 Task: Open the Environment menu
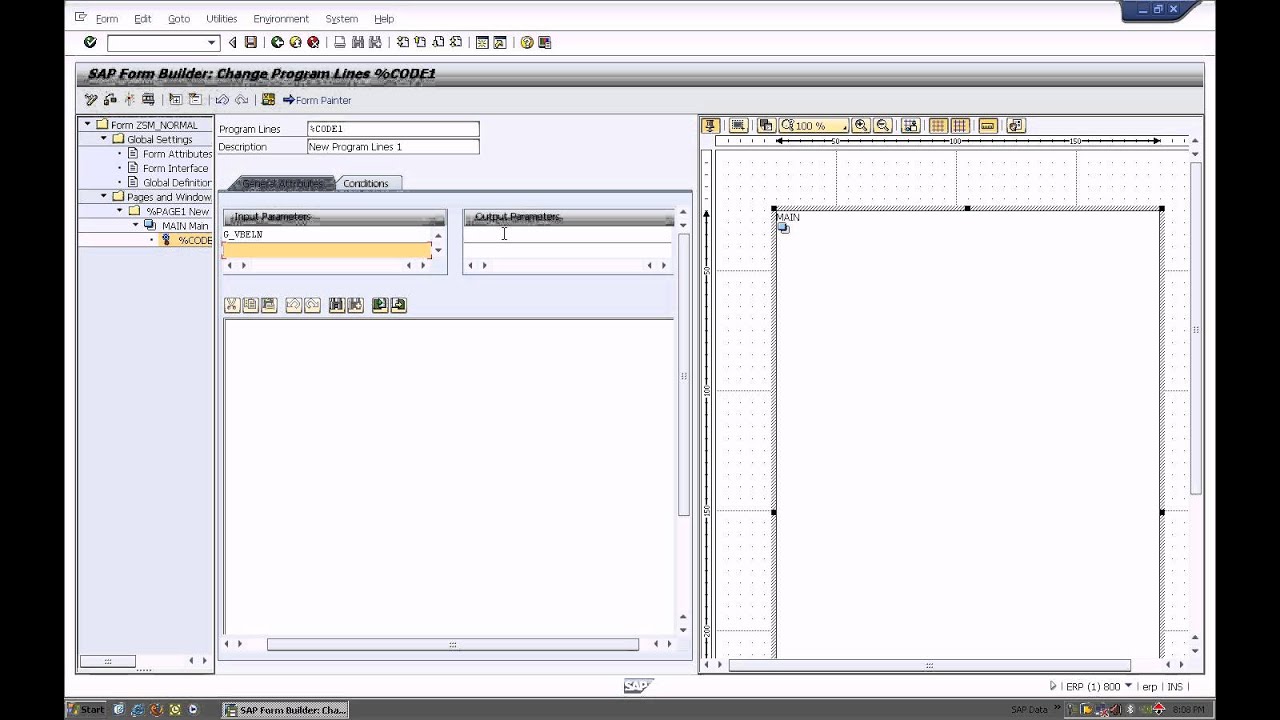tap(281, 18)
